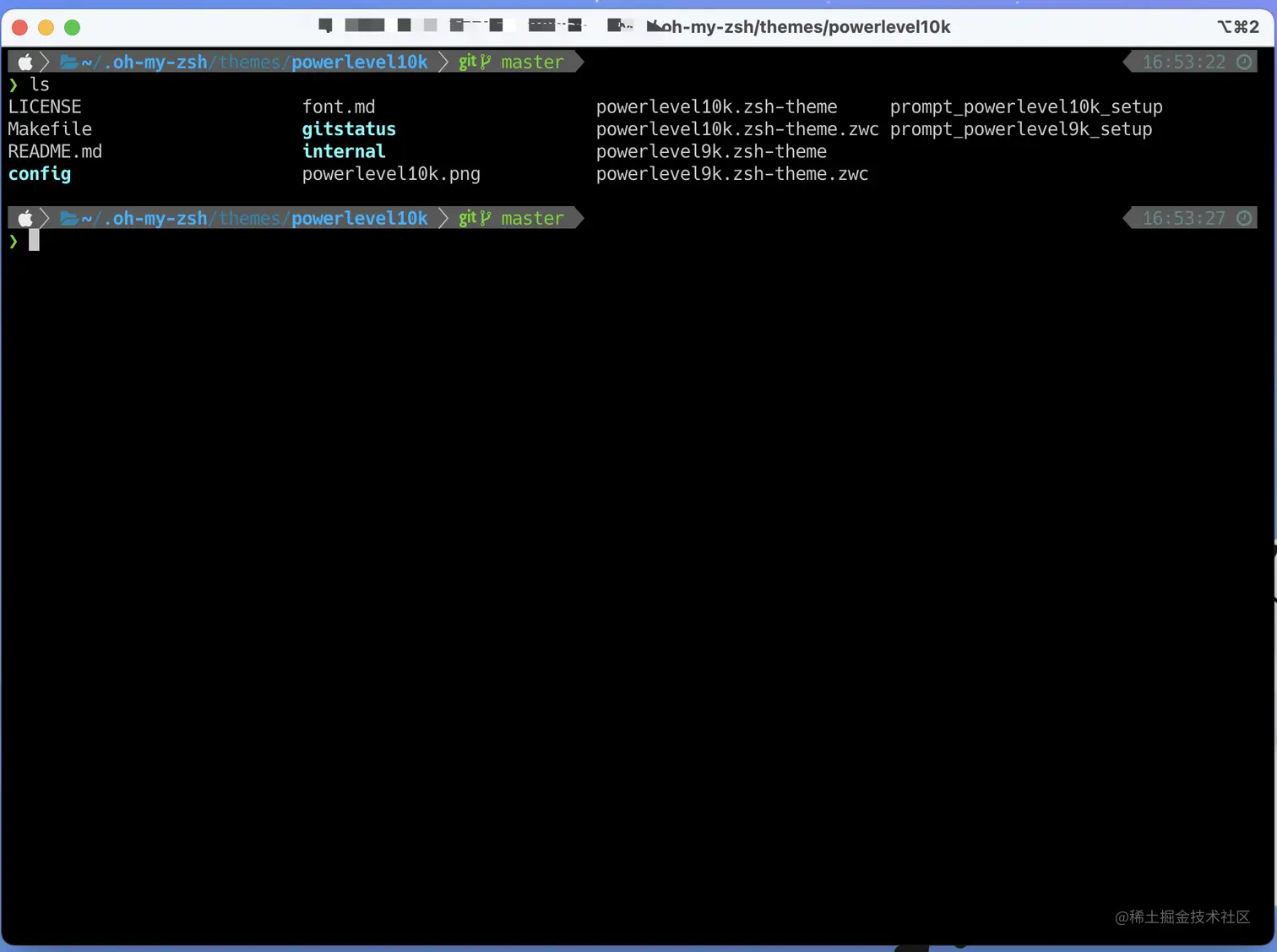Screen dimensions: 1277x952
Task: Click the README.md file name
Action: [x=55, y=151]
